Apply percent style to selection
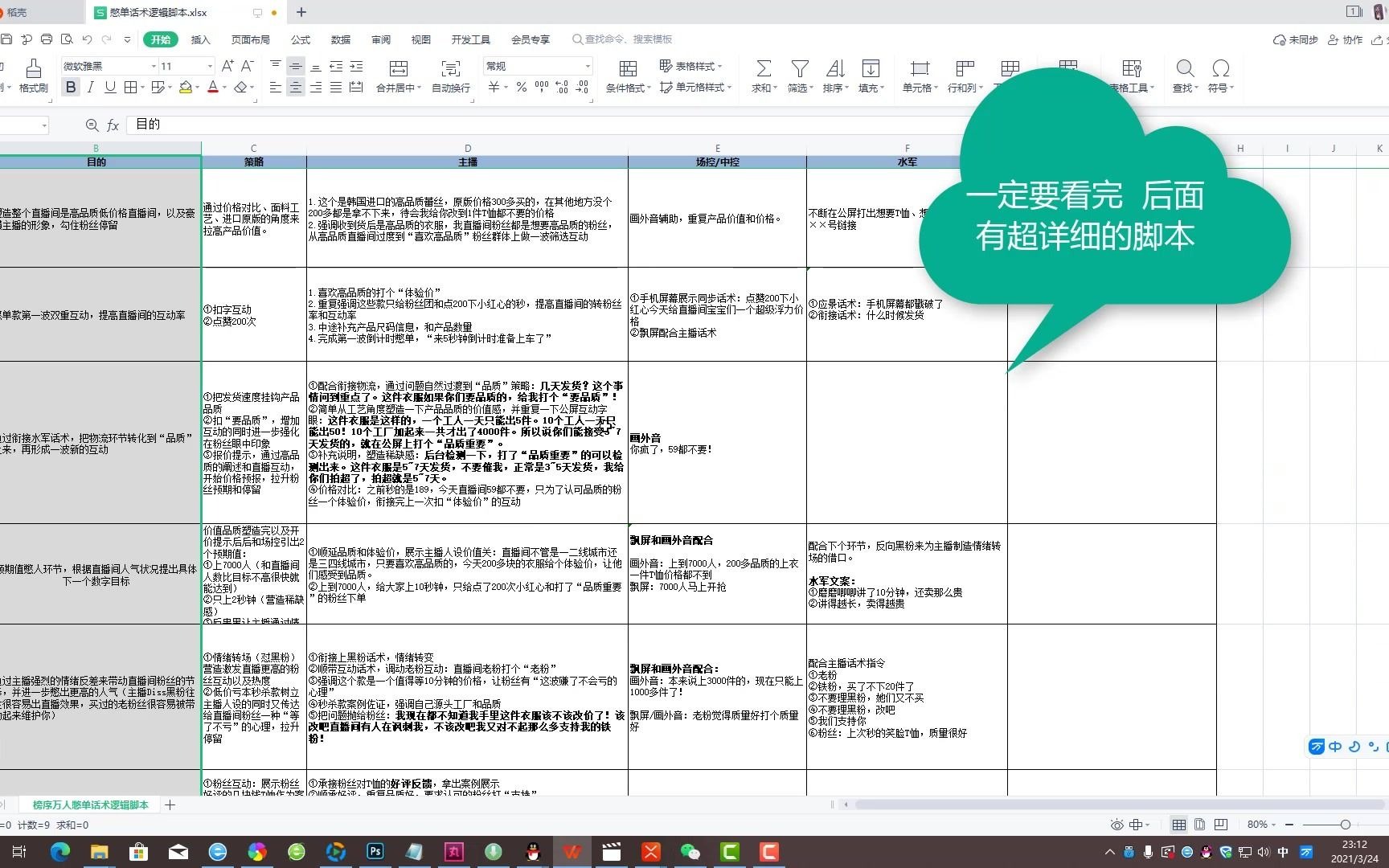Viewport: 1389px width, 868px height. (x=521, y=87)
